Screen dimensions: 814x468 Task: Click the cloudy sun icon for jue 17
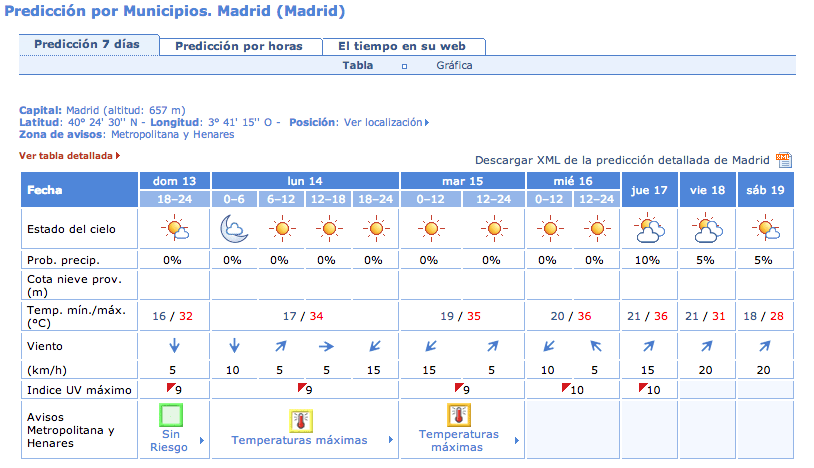click(649, 228)
